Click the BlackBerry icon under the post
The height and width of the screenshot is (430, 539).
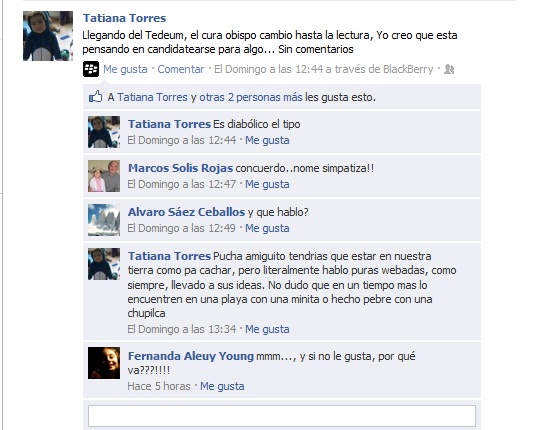click(x=91, y=69)
